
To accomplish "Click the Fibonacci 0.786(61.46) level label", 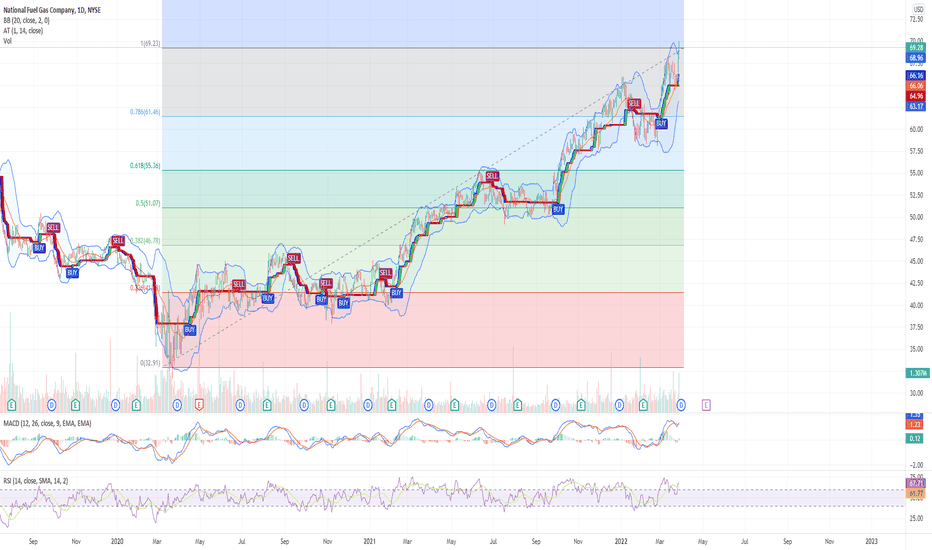I will tap(145, 112).
